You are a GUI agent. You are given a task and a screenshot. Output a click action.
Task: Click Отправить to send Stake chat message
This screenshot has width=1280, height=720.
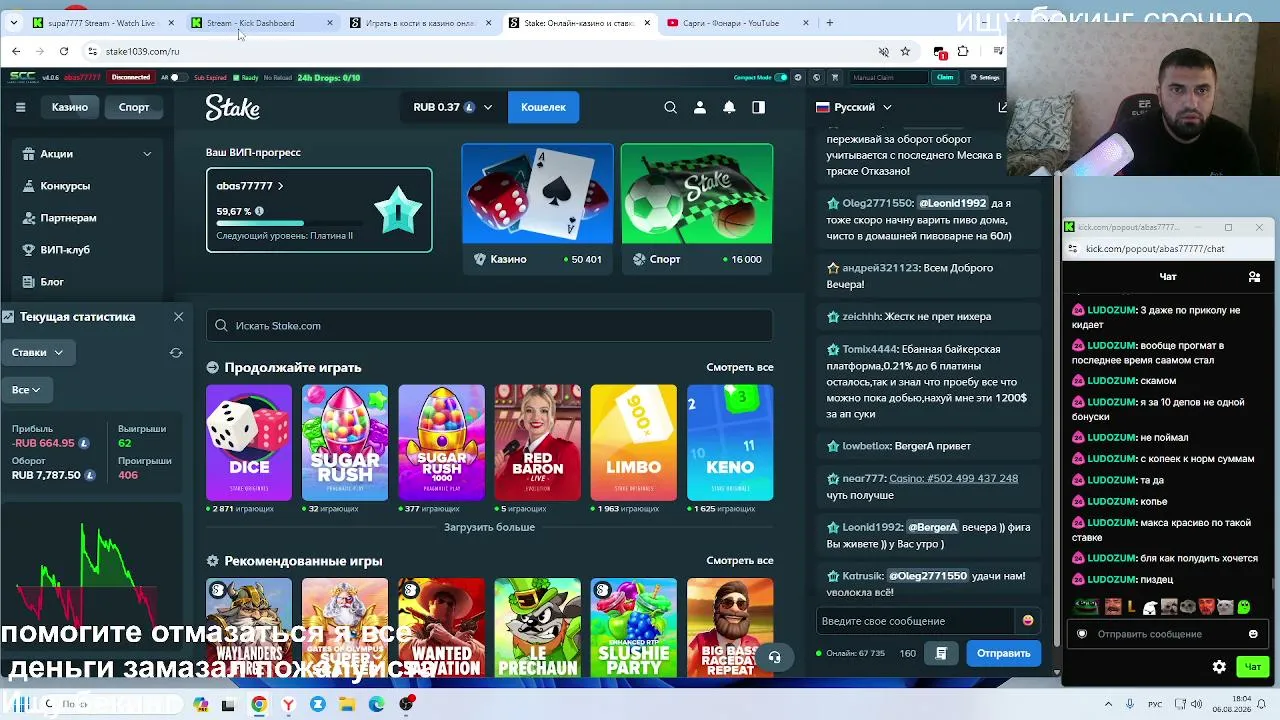tap(1003, 653)
